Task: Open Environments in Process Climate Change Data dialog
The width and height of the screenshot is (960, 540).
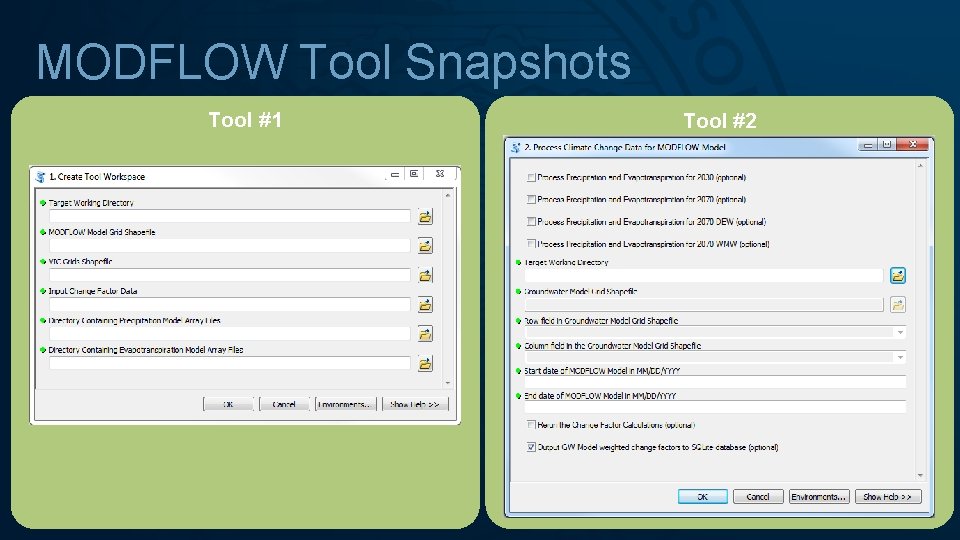Action: pyautogui.click(x=819, y=497)
